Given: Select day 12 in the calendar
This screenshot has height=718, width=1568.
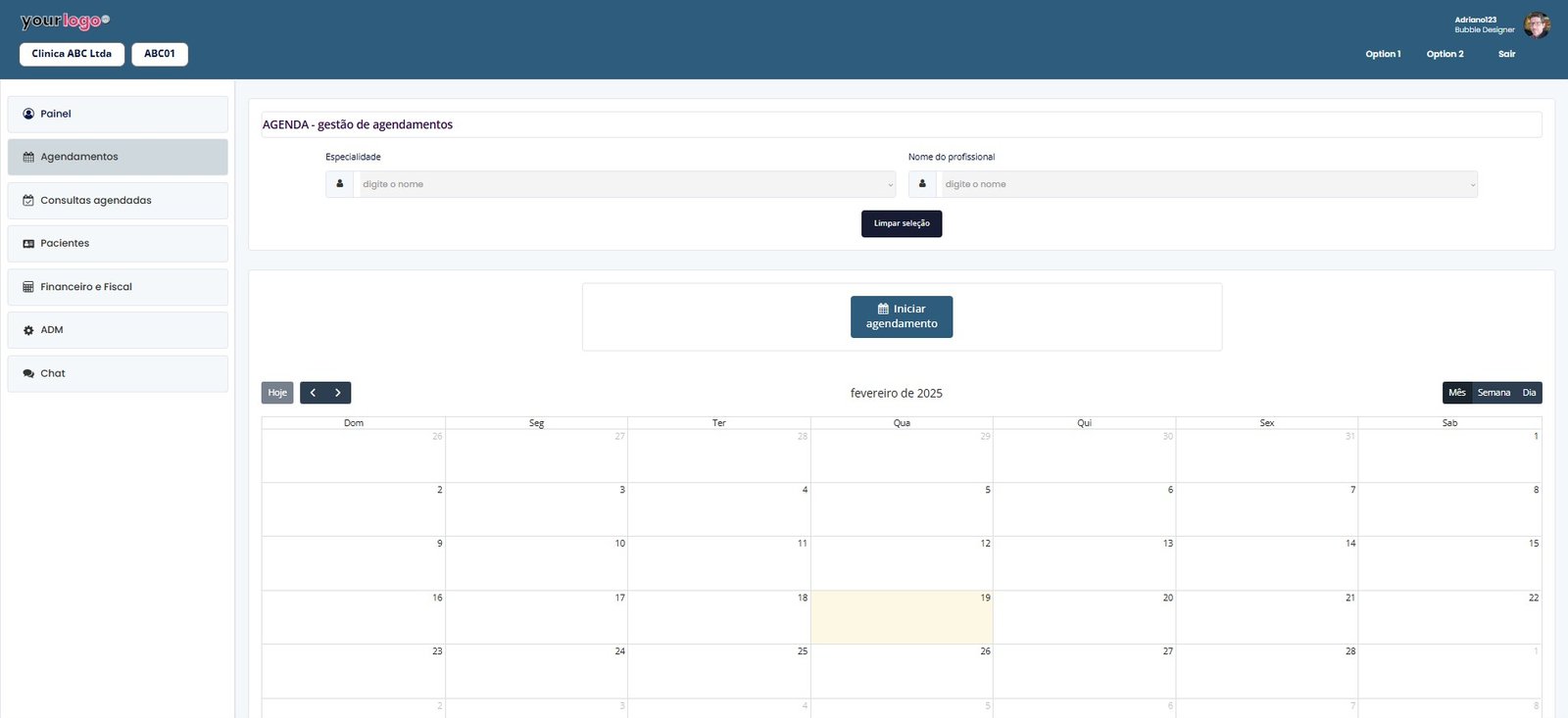Looking at the screenshot, I should pyautogui.click(x=902, y=563).
